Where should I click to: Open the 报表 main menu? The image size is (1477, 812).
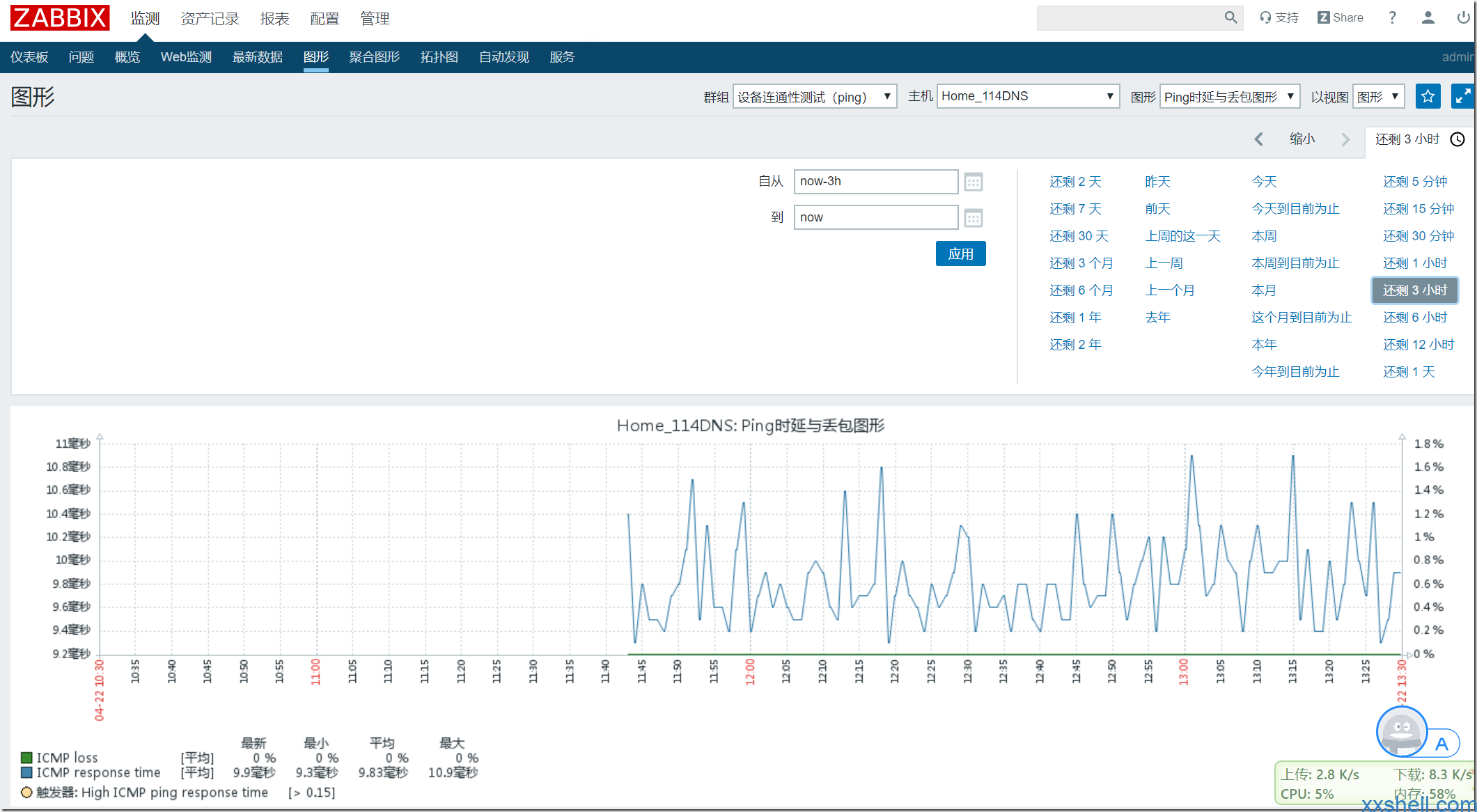pyautogui.click(x=274, y=19)
